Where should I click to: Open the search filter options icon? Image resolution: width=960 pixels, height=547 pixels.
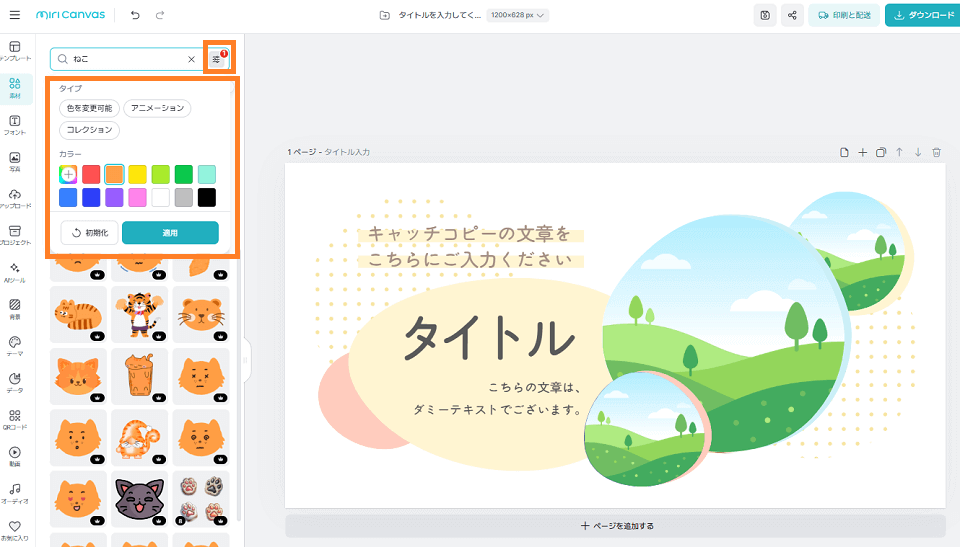(217, 60)
